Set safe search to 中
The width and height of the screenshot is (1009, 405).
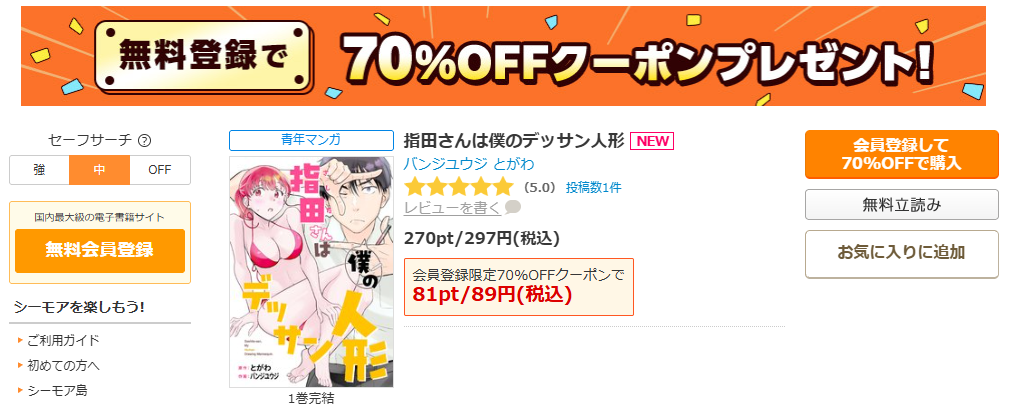(100, 170)
